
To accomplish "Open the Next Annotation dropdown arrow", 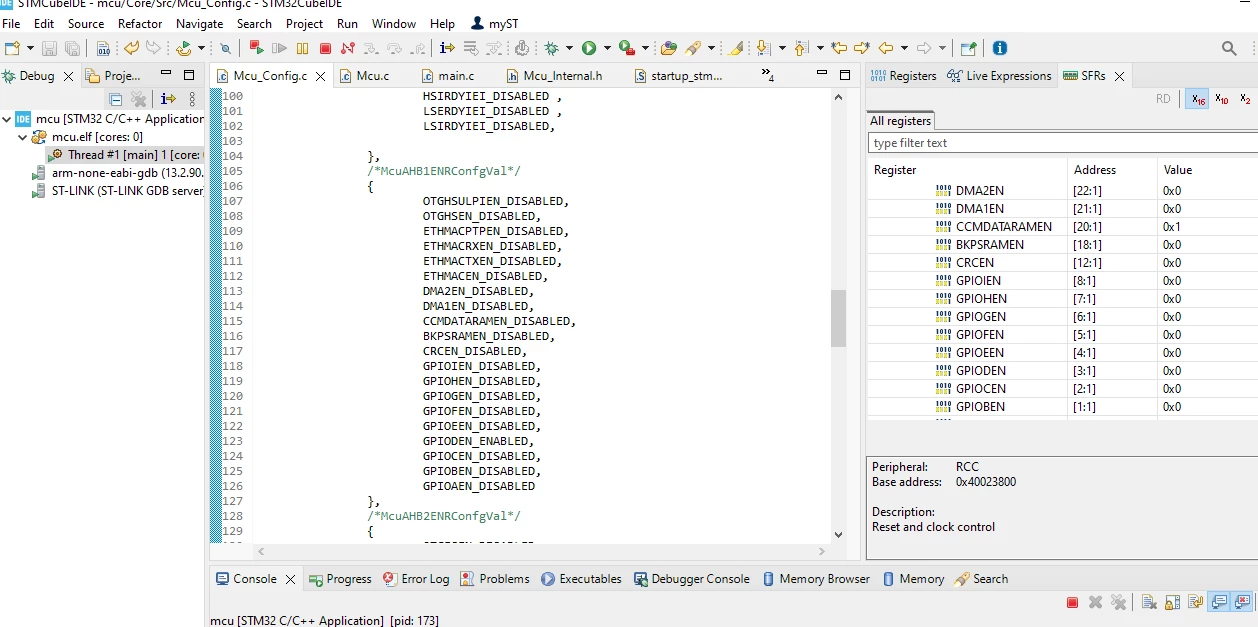I will pyautogui.click(x=782, y=48).
